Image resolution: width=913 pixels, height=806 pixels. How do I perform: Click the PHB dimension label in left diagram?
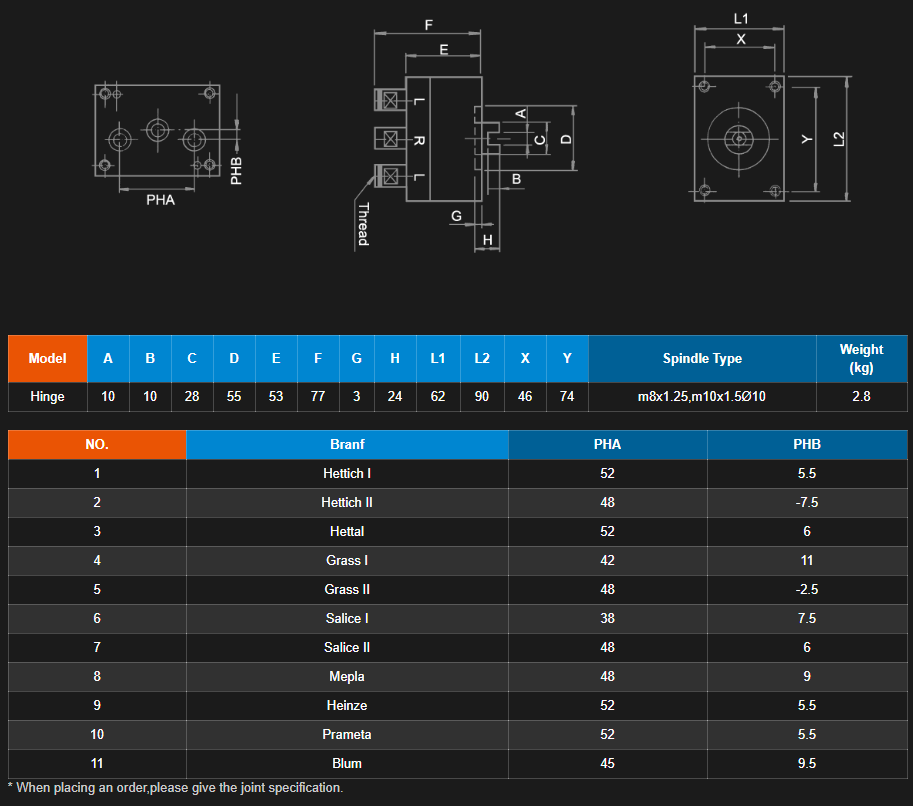pyautogui.click(x=236, y=170)
